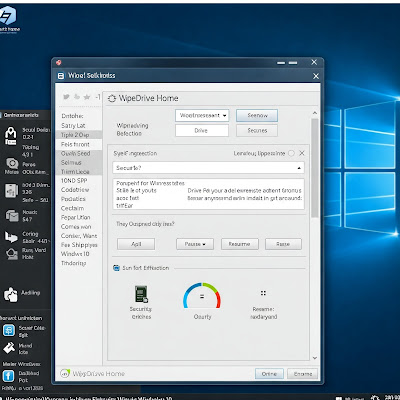Screen dimensions: 400x400
Task: Click the vertical scrollbar thumb in main panel
Action: pyautogui.click(x=314, y=168)
